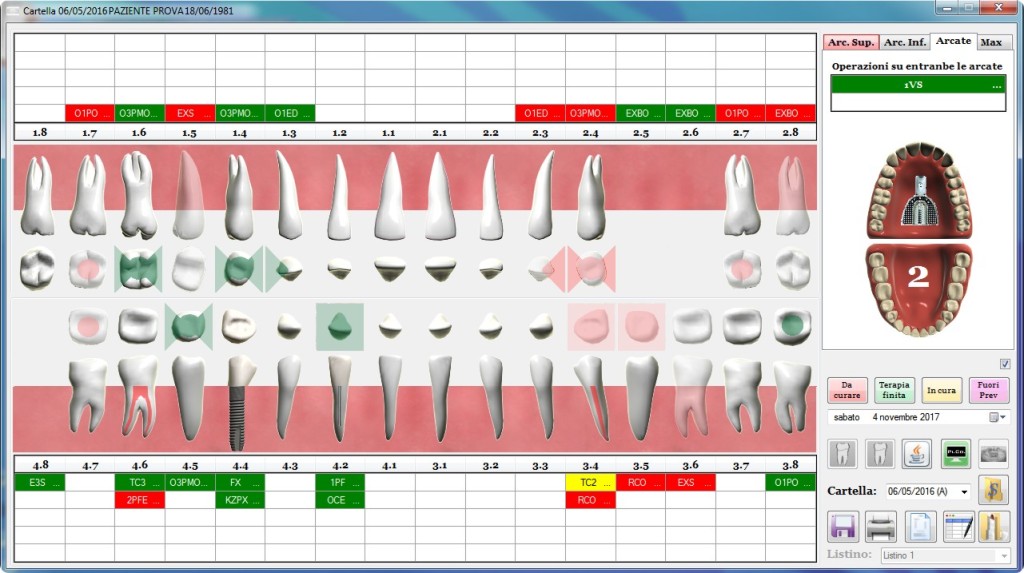Open the Max tab
Screen dimensions: 1024x573
991,42
